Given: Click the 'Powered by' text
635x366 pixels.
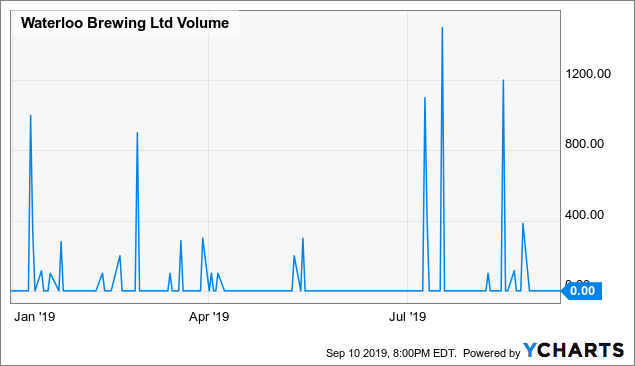Looking at the screenshot, I should 491,353.
